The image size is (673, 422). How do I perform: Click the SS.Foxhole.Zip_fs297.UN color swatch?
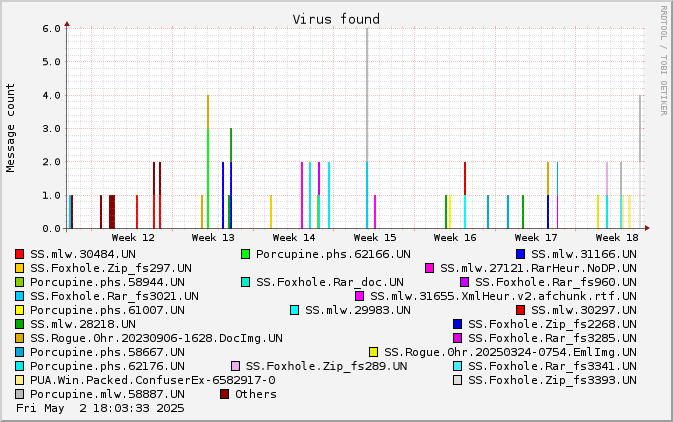pos(19,268)
